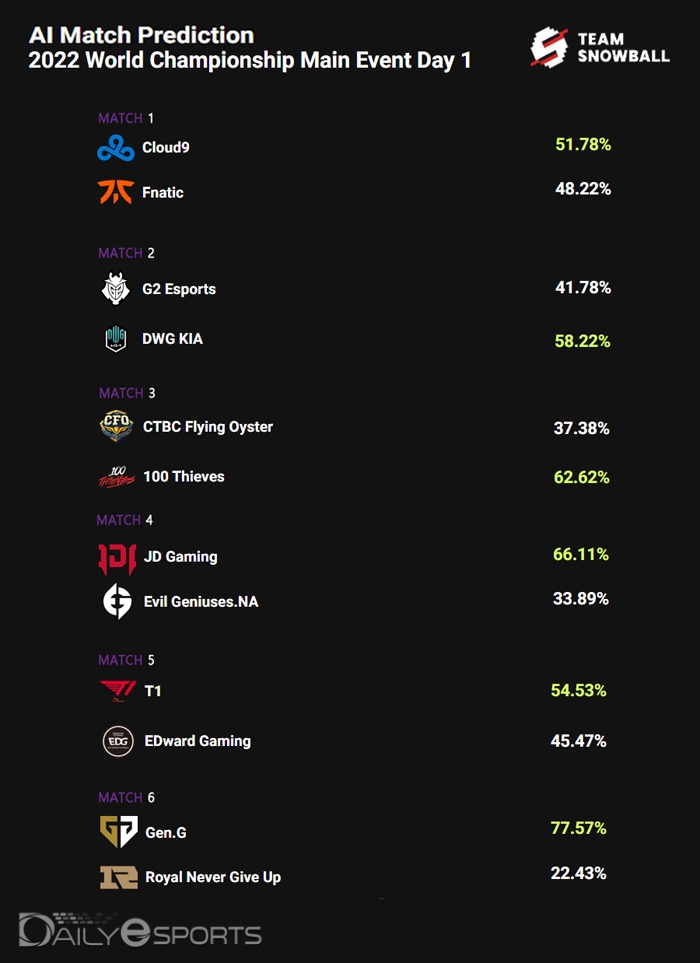Select the T1 logo
The width and height of the screenshot is (700, 963).
pos(117,690)
